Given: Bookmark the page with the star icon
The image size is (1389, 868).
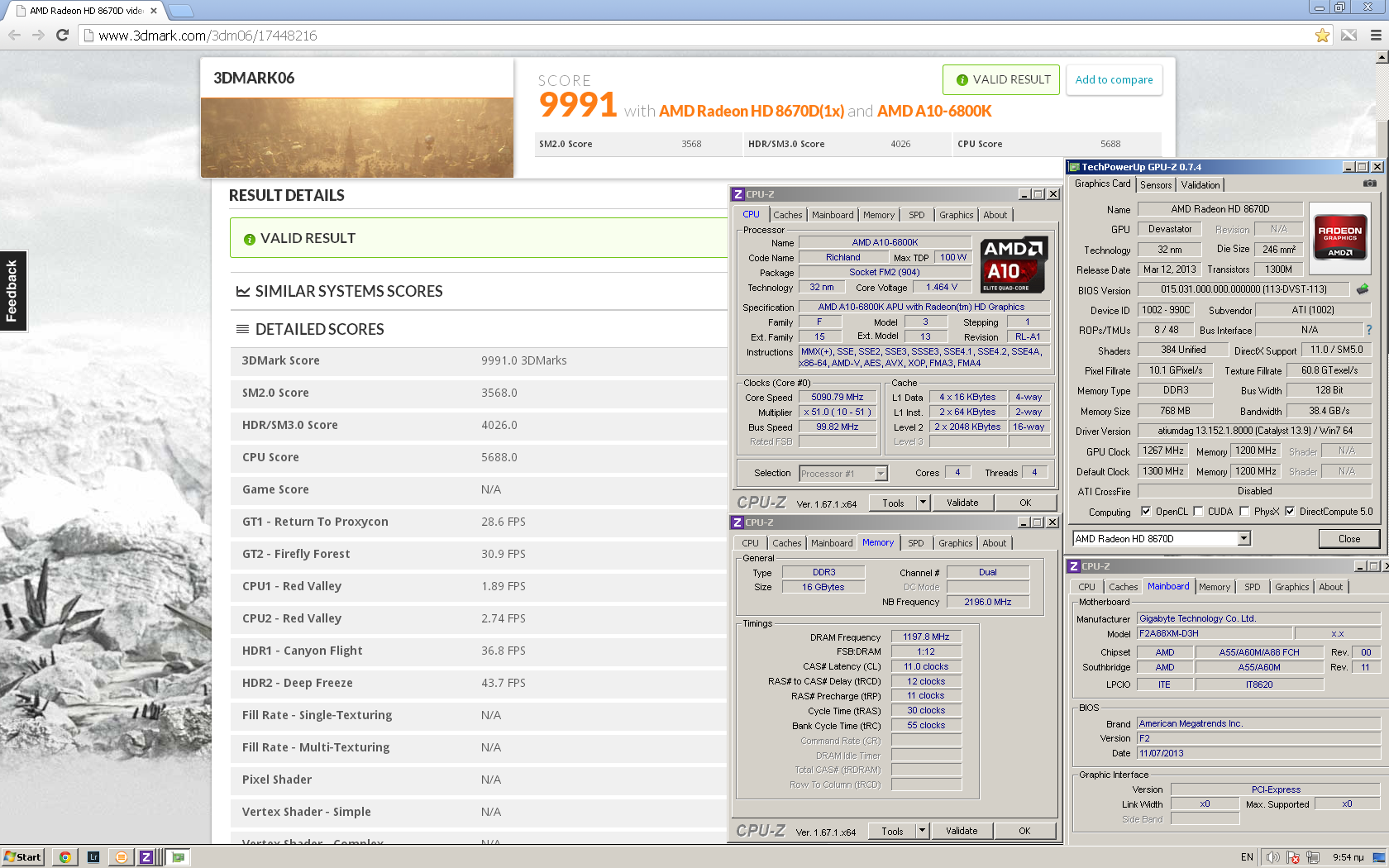Looking at the screenshot, I should click(1322, 36).
